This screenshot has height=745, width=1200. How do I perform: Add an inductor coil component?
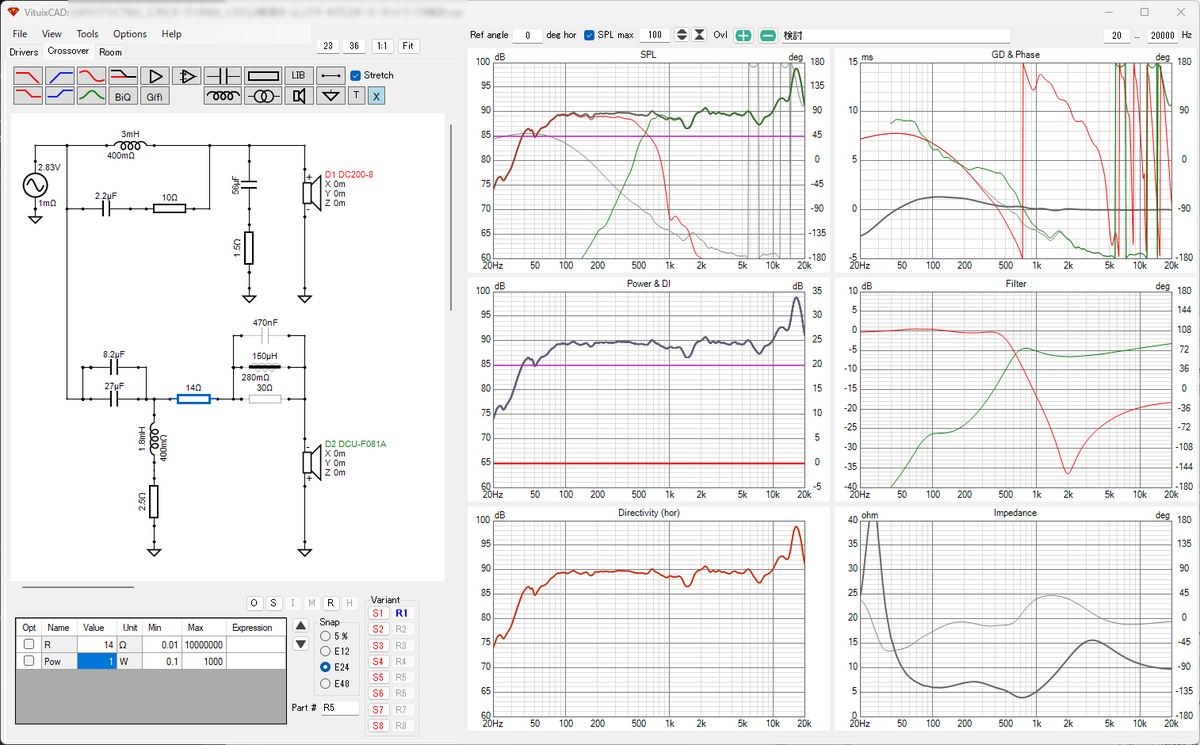click(x=222, y=96)
